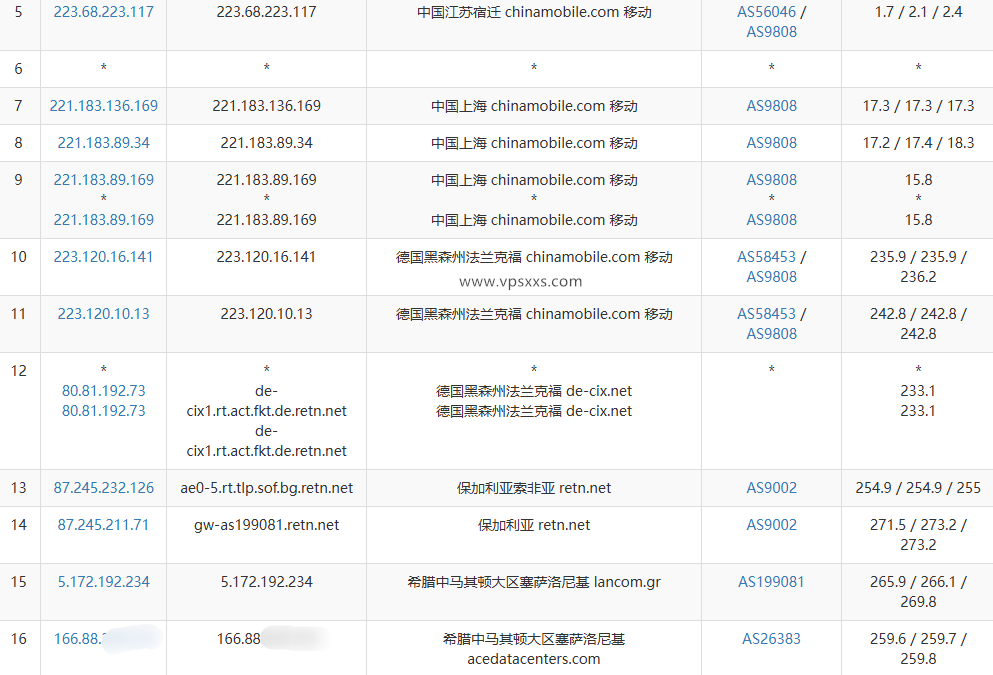The height and width of the screenshot is (675, 993).
Task: Select latency 235.9 / 235.9 / 236.2
Action: point(918,267)
